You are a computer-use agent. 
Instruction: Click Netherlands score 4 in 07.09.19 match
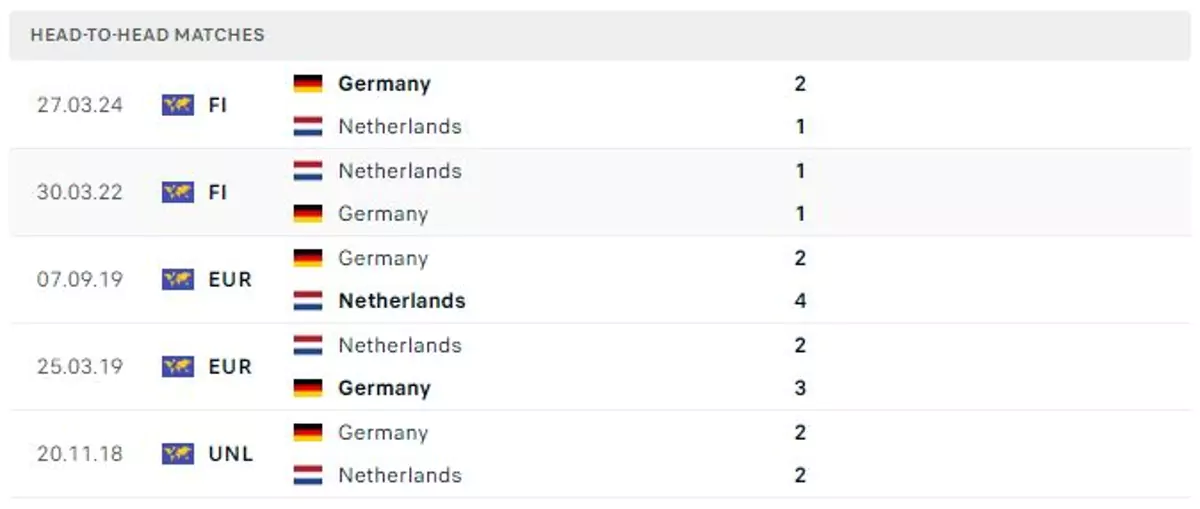click(800, 301)
